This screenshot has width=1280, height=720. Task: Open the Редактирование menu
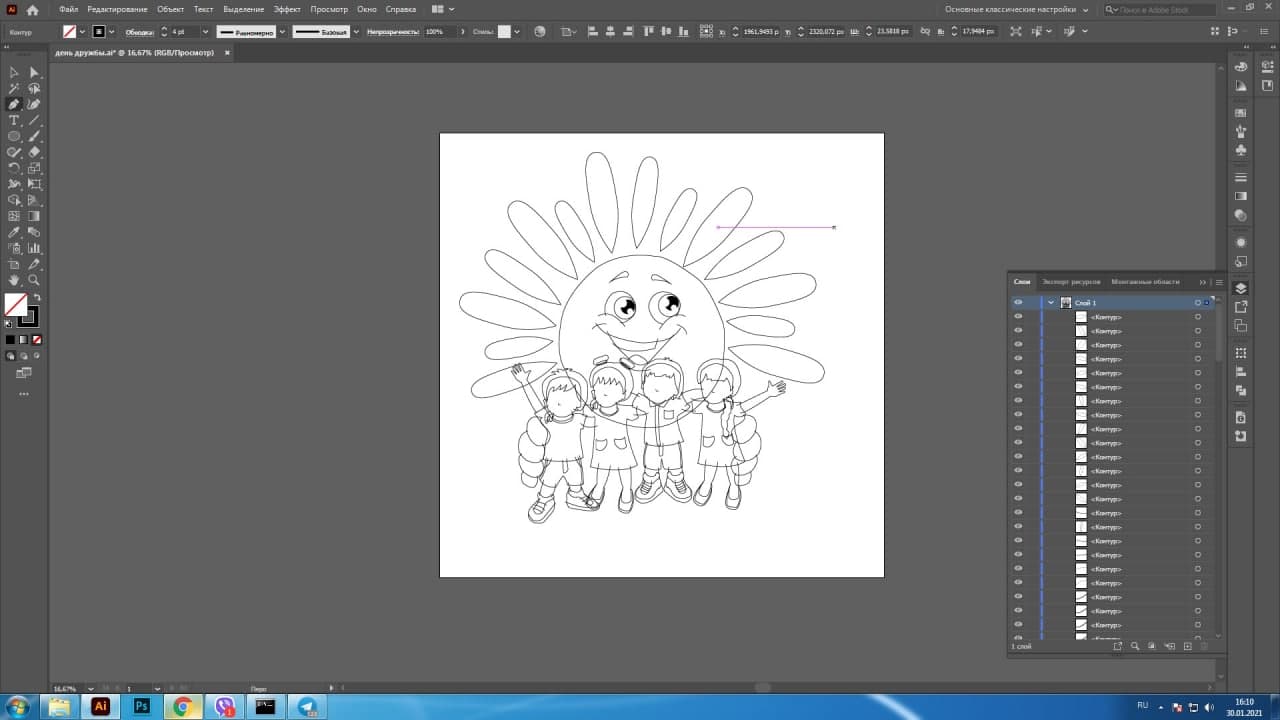point(118,9)
